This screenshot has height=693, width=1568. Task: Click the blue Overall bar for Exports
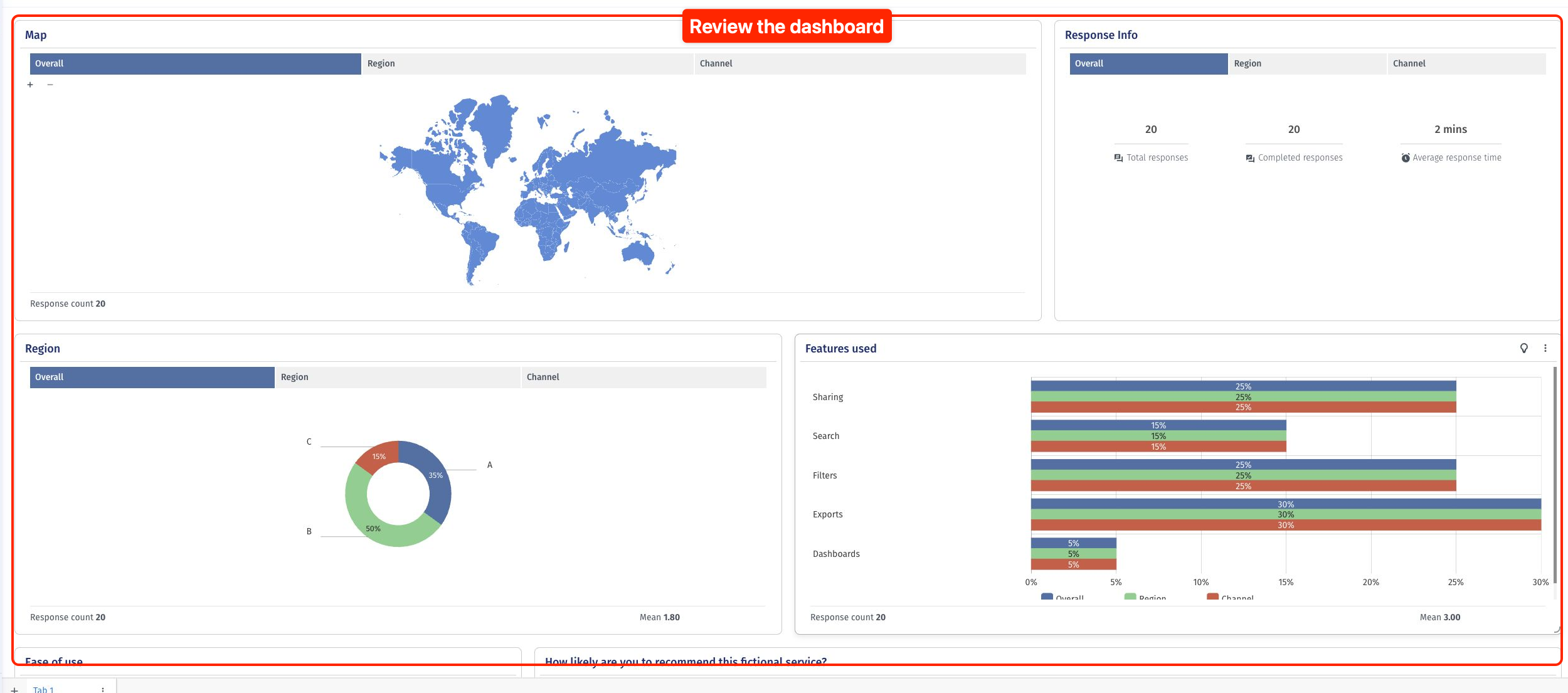point(1286,504)
